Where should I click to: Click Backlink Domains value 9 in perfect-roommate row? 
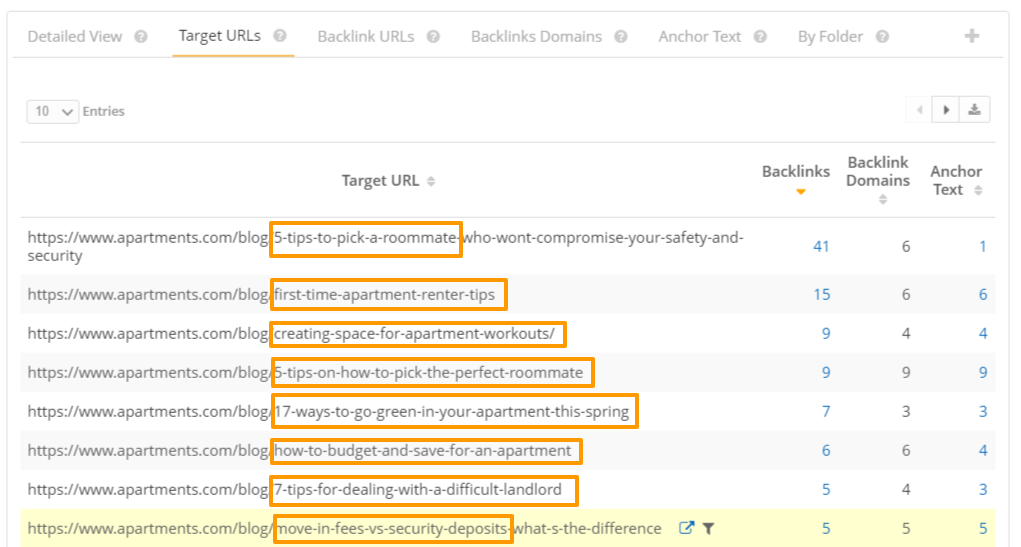(x=906, y=372)
